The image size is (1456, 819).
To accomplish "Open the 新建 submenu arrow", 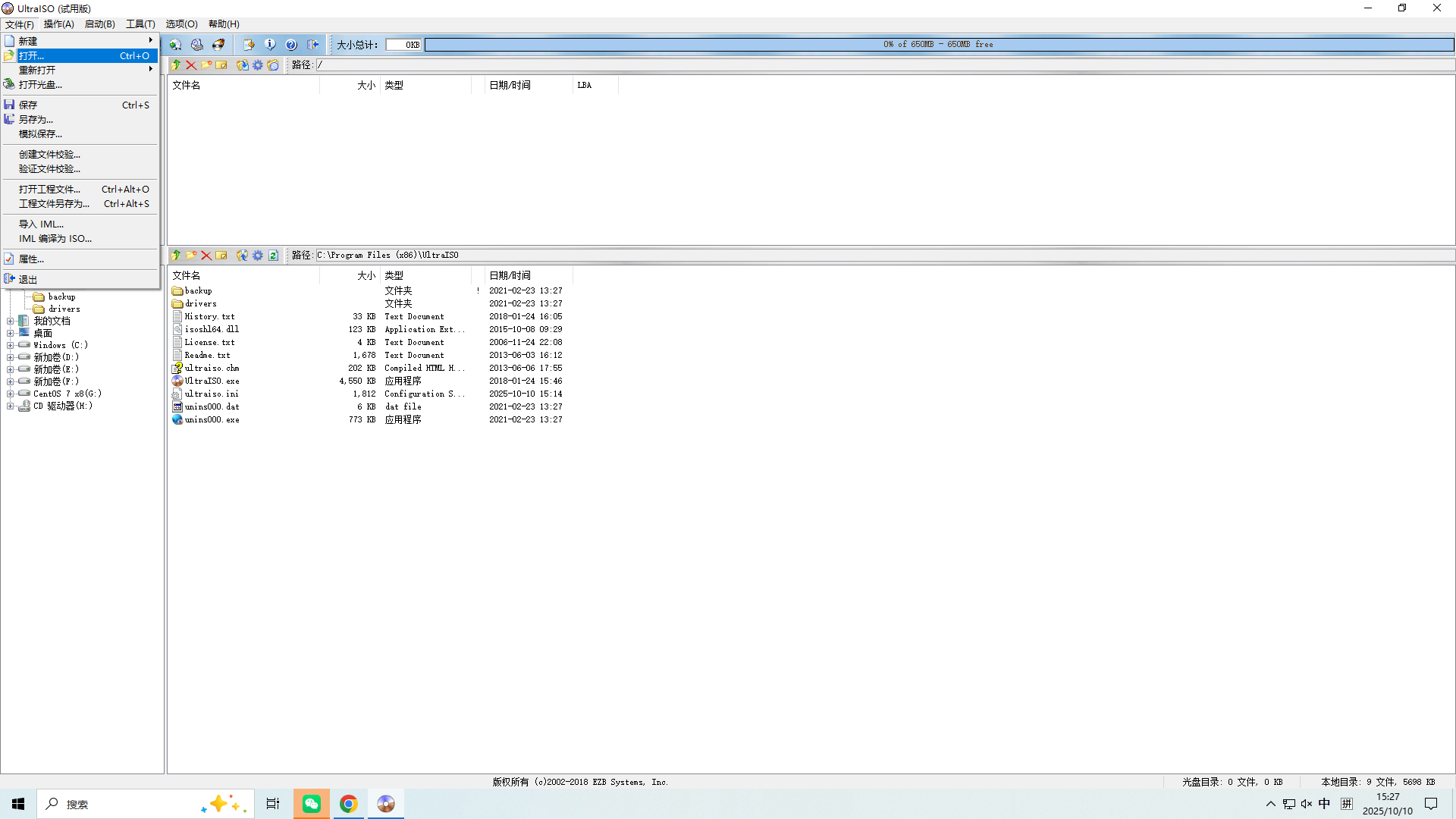I will pos(150,41).
